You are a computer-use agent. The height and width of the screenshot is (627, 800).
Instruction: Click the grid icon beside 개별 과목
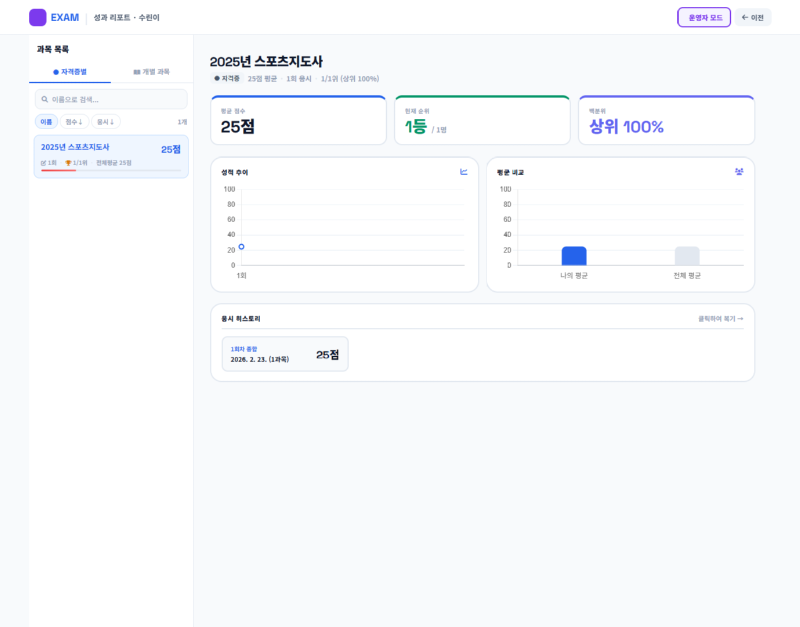(x=135, y=71)
